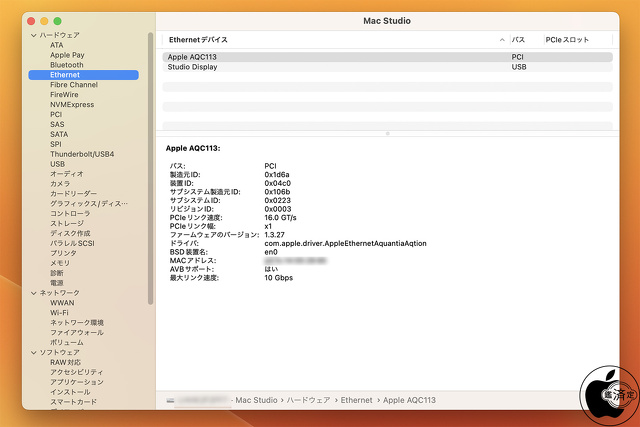Collapse the ソフトウェア section chevron

34,353
